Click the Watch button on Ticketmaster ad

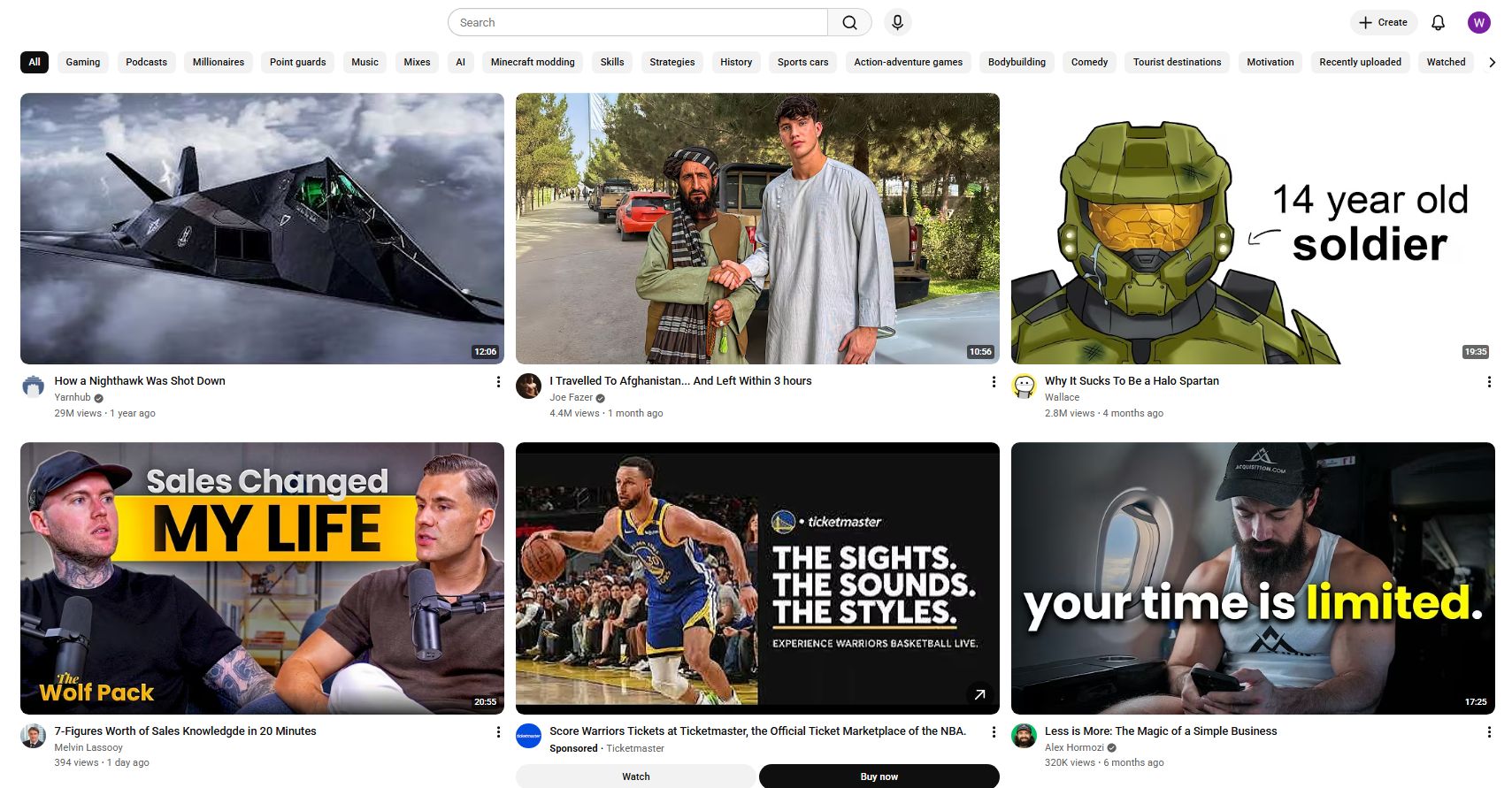pyautogui.click(x=635, y=777)
